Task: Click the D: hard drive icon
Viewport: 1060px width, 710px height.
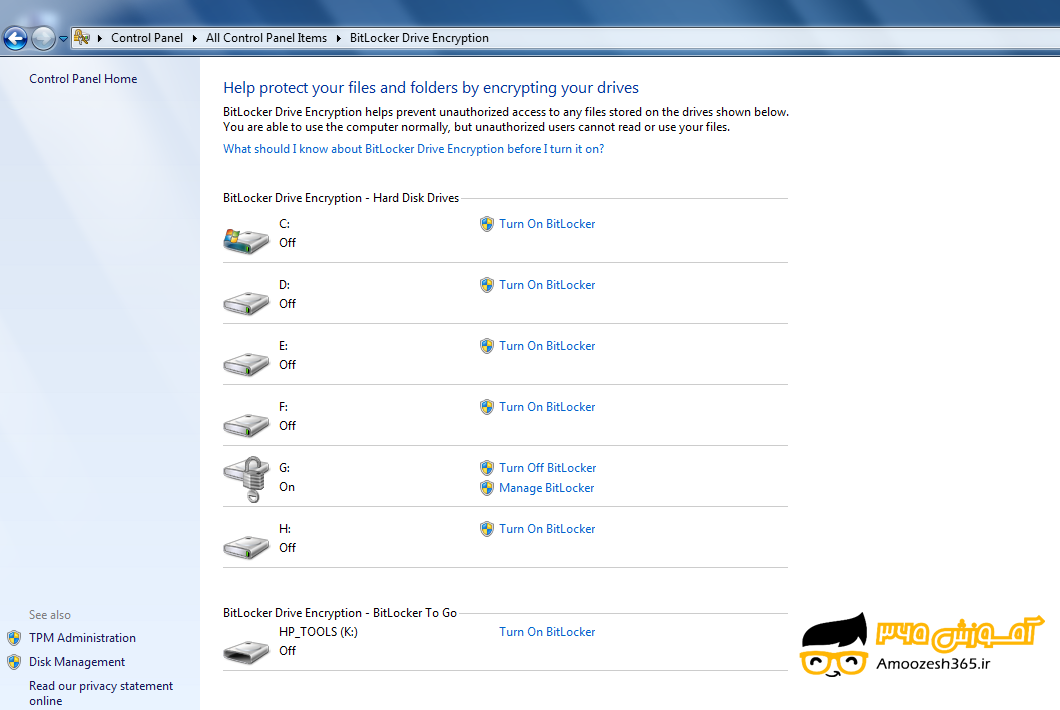Action: (246, 303)
